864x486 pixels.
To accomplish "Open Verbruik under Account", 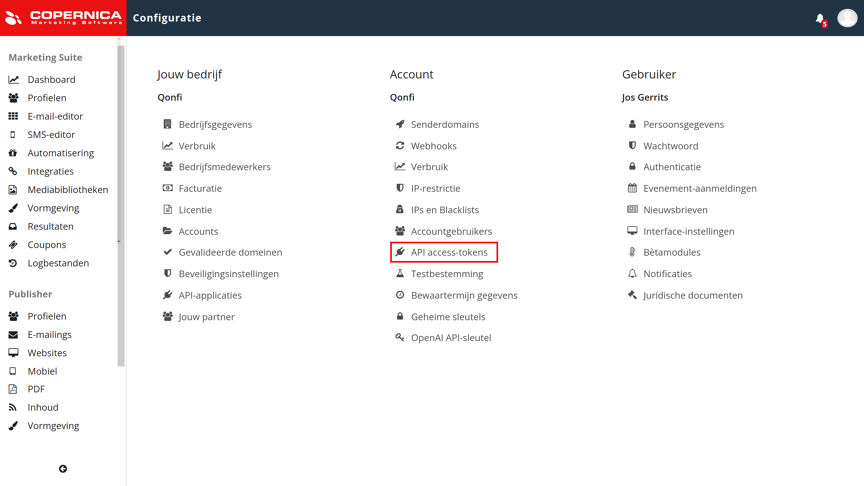I will pyautogui.click(x=429, y=167).
